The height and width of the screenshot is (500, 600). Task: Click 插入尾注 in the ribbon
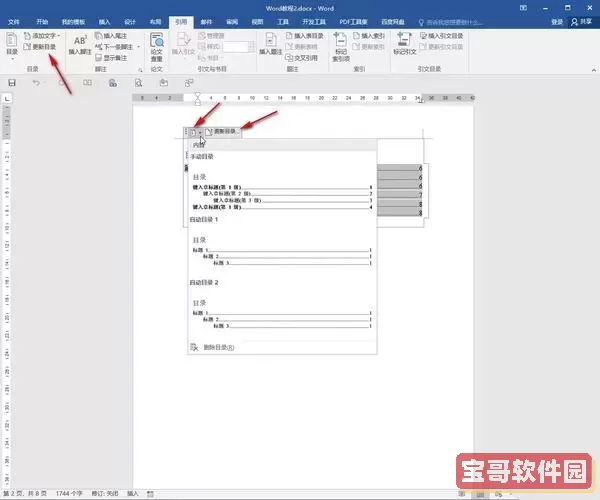[x=111, y=36]
